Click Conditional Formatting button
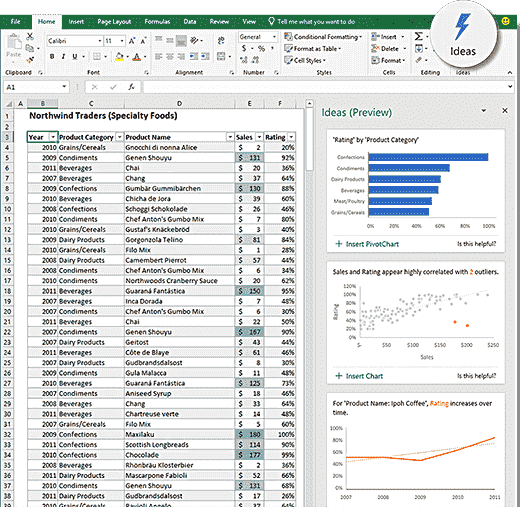520x507 pixels. pyautogui.click(x=323, y=37)
